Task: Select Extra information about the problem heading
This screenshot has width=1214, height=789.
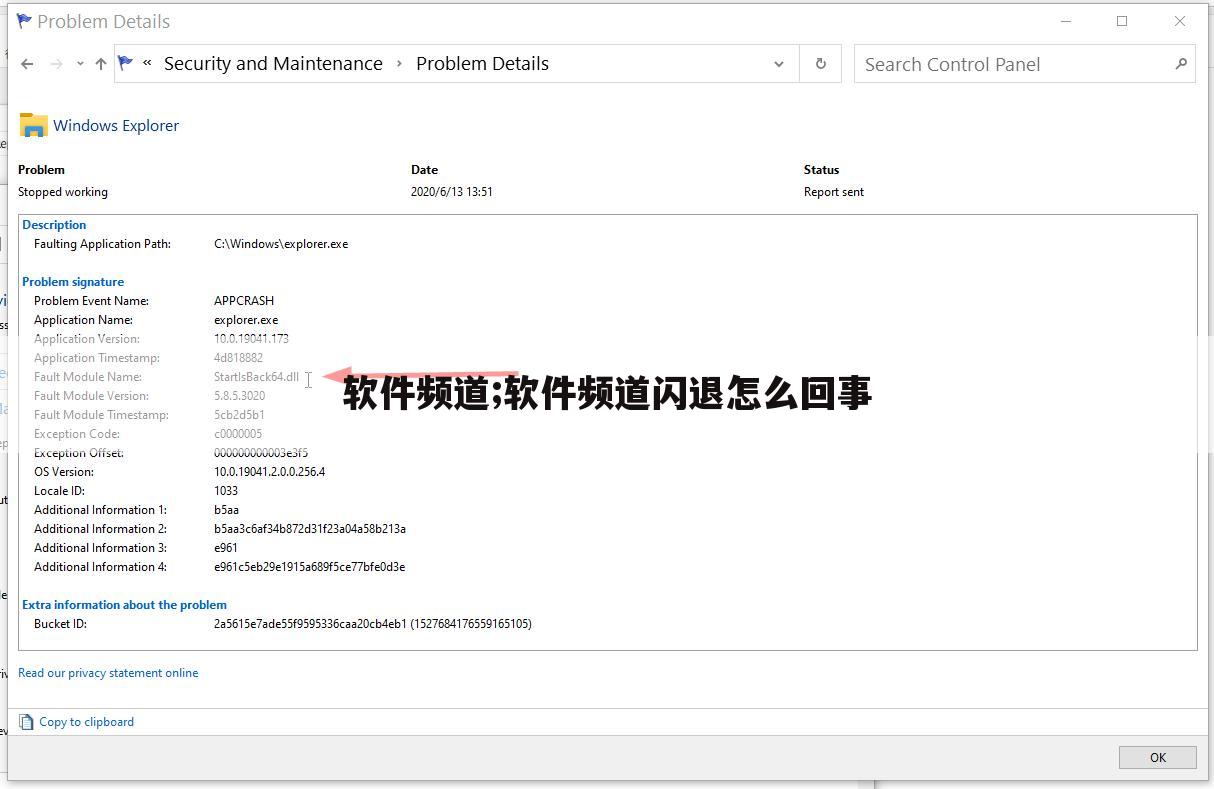Action: (x=124, y=605)
